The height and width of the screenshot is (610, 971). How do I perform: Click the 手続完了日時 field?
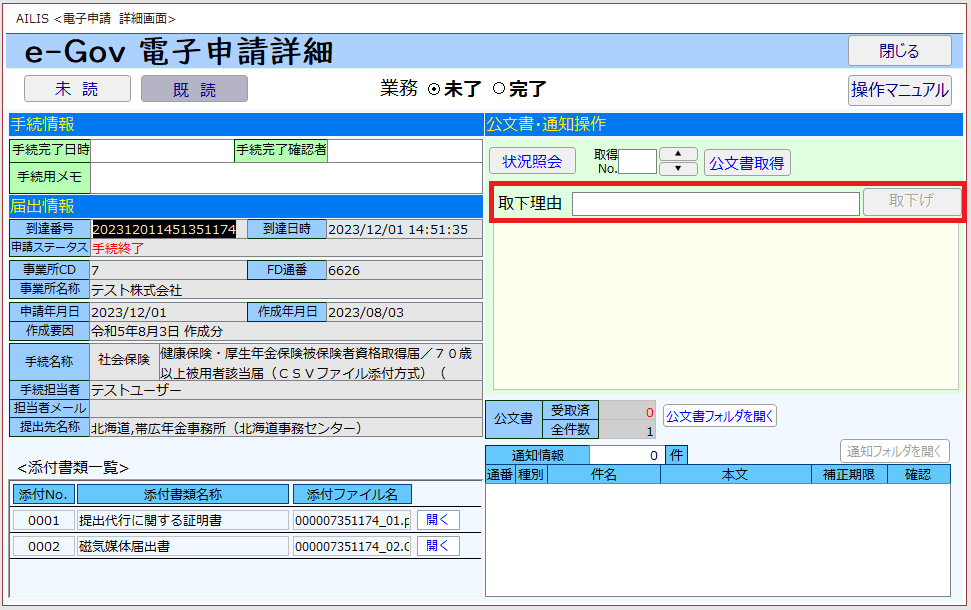pyautogui.click(x=162, y=151)
